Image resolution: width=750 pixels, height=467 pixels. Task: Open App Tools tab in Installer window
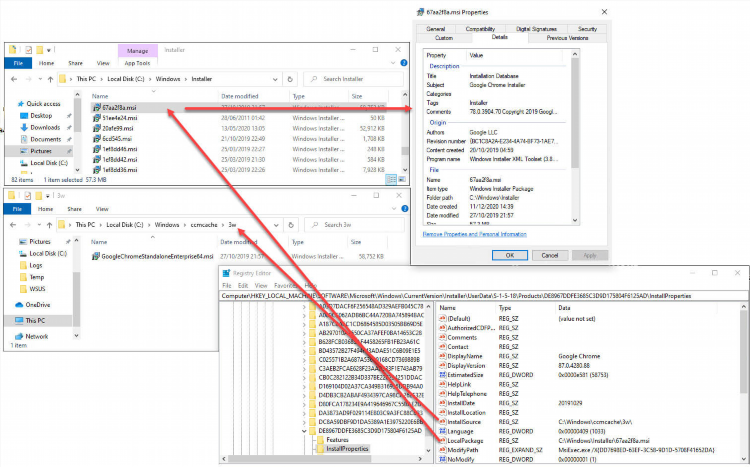[137, 63]
